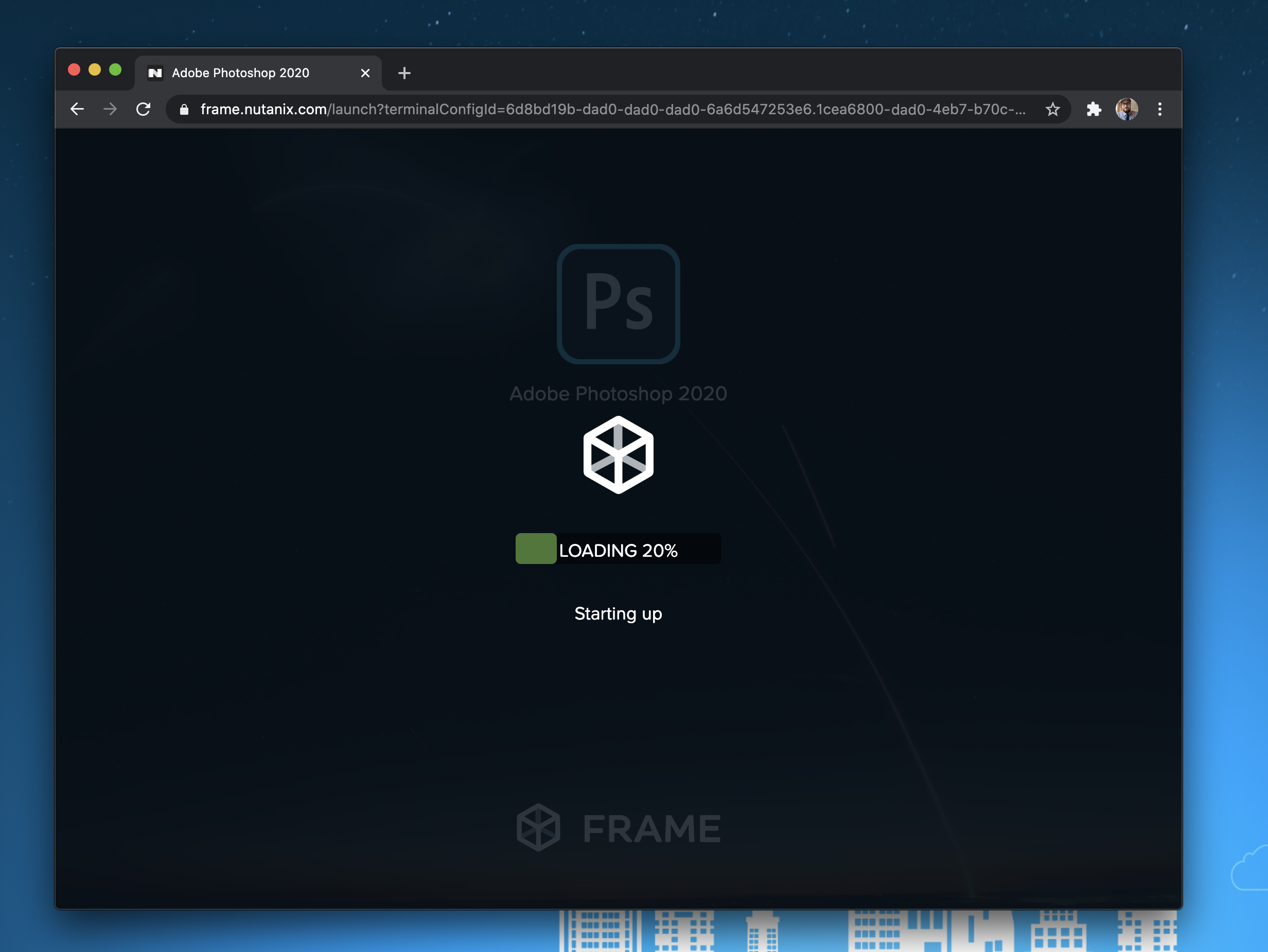The image size is (1268, 952).
Task: Click the Photoshop Ps logo
Action: click(618, 304)
